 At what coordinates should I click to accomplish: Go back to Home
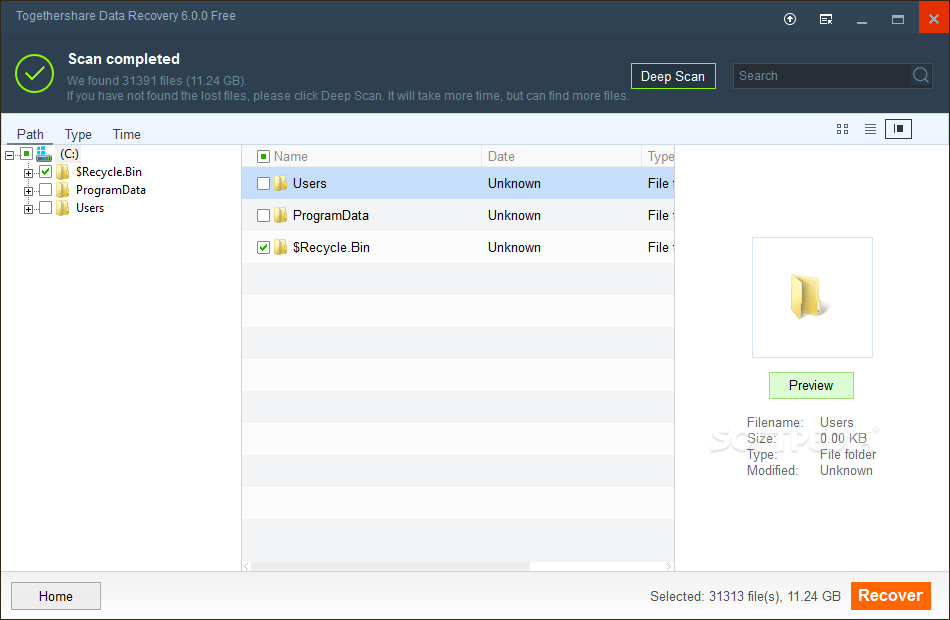pyautogui.click(x=56, y=596)
